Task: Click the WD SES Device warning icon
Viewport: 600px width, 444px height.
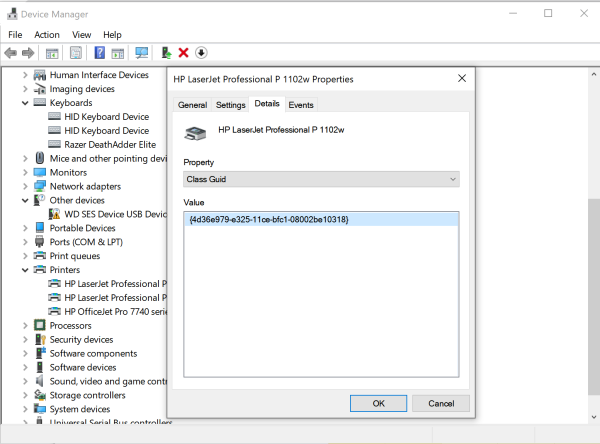Action: [x=54, y=214]
